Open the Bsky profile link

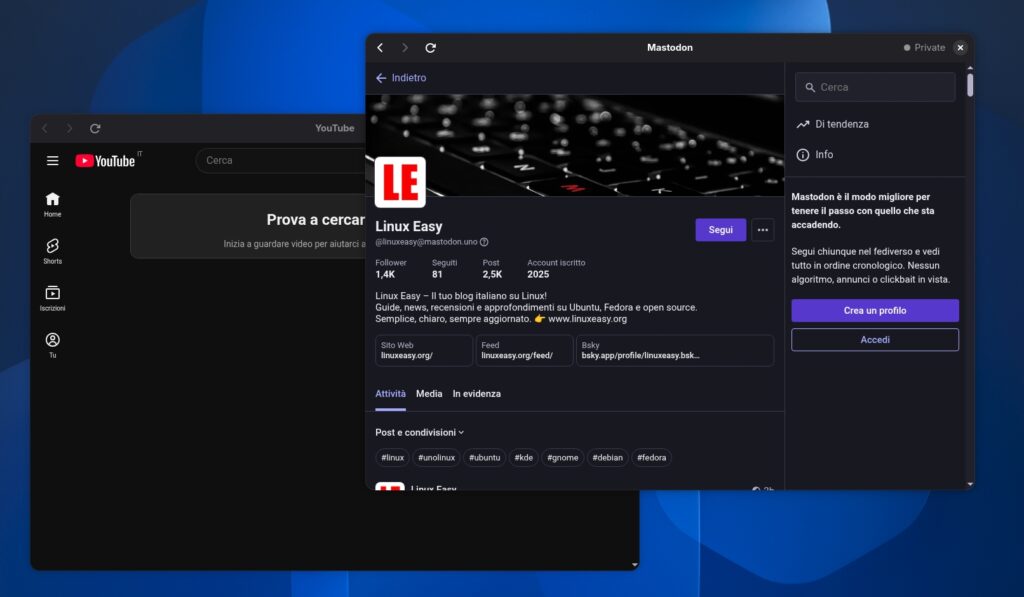(x=675, y=350)
